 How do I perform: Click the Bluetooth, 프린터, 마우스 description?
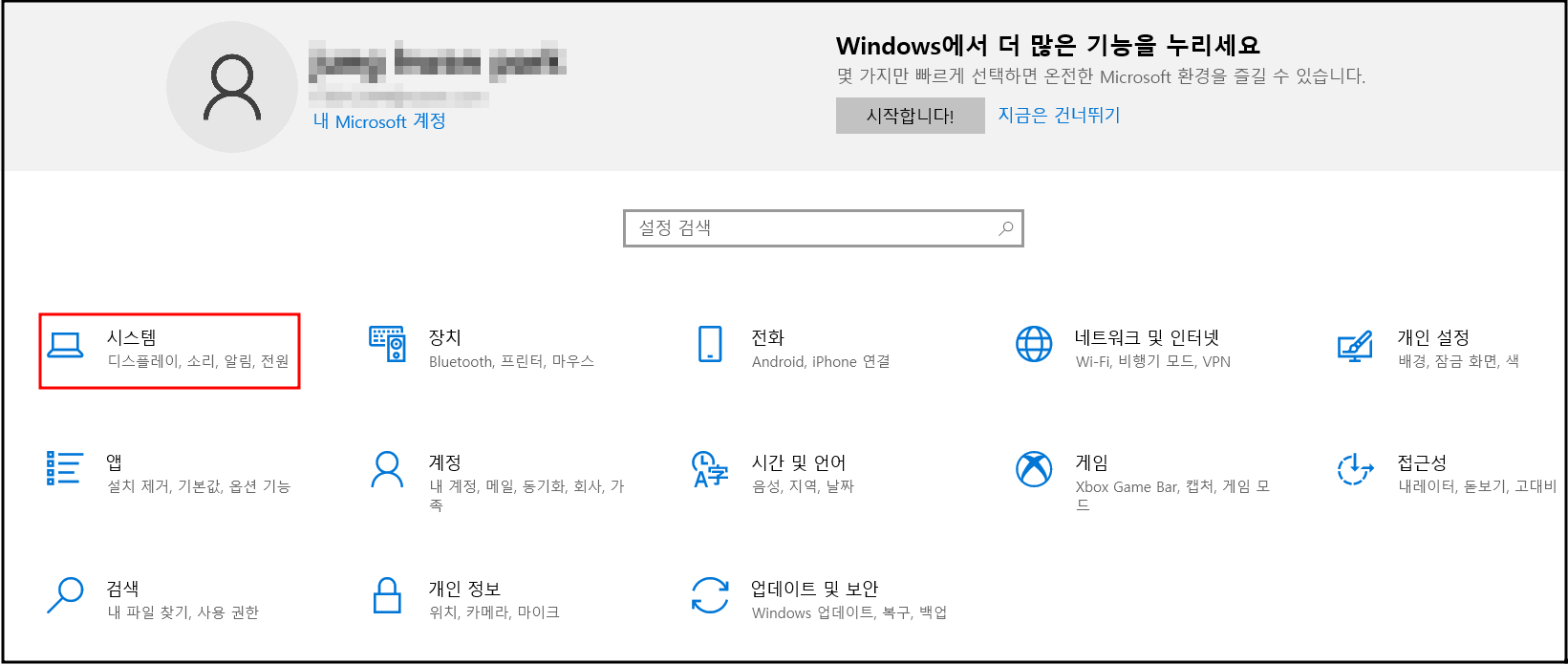click(511, 361)
